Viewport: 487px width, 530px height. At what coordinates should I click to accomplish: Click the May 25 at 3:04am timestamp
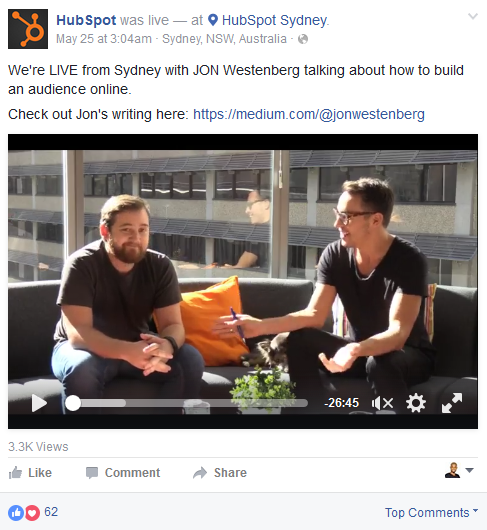[104, 39]
